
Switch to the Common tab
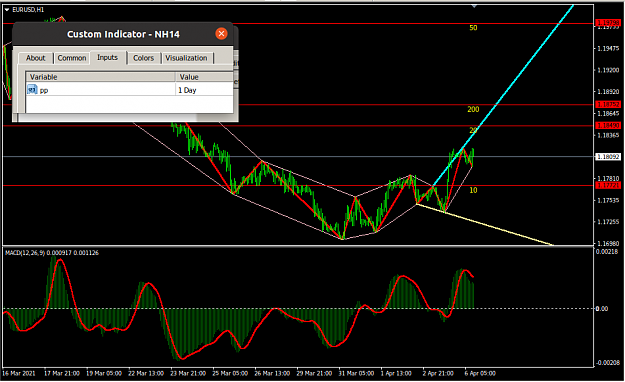pyautogui.click(x=72, y=58)
